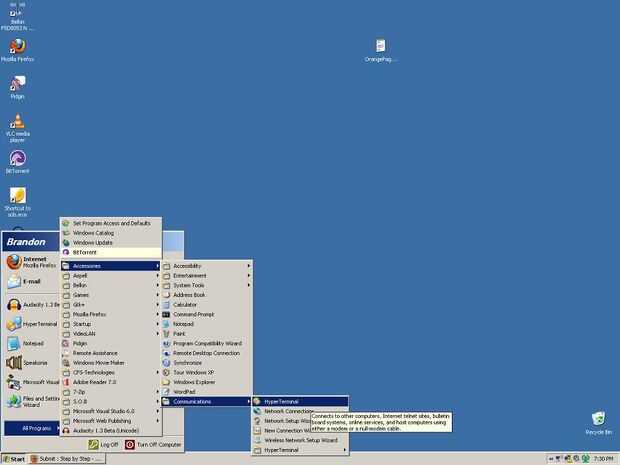The height and width of the screenshot is (465, 620).
Task: Open Address Book in Accessories
Action: tap(207, 295)
